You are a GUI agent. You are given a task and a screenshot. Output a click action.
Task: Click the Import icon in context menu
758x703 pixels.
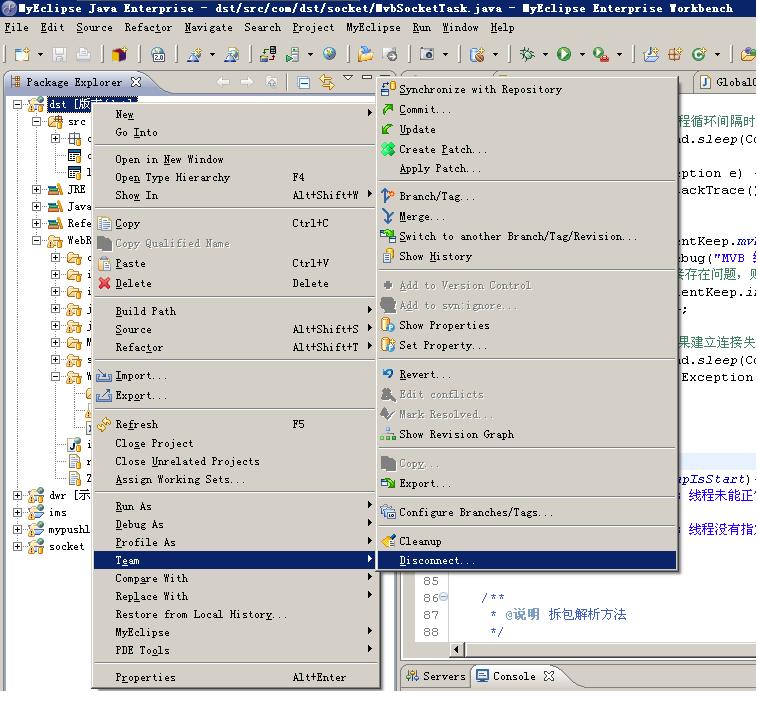click(x=104, y=376)
